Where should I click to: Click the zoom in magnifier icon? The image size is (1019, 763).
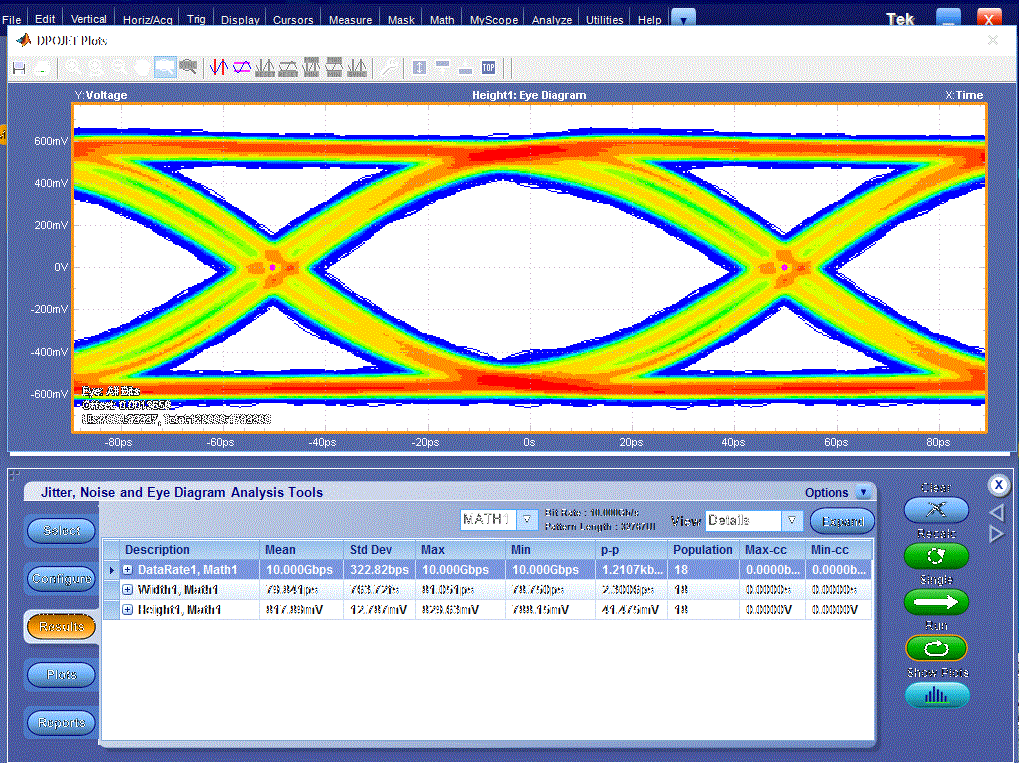pyautogui.click(x=73, y=67)
